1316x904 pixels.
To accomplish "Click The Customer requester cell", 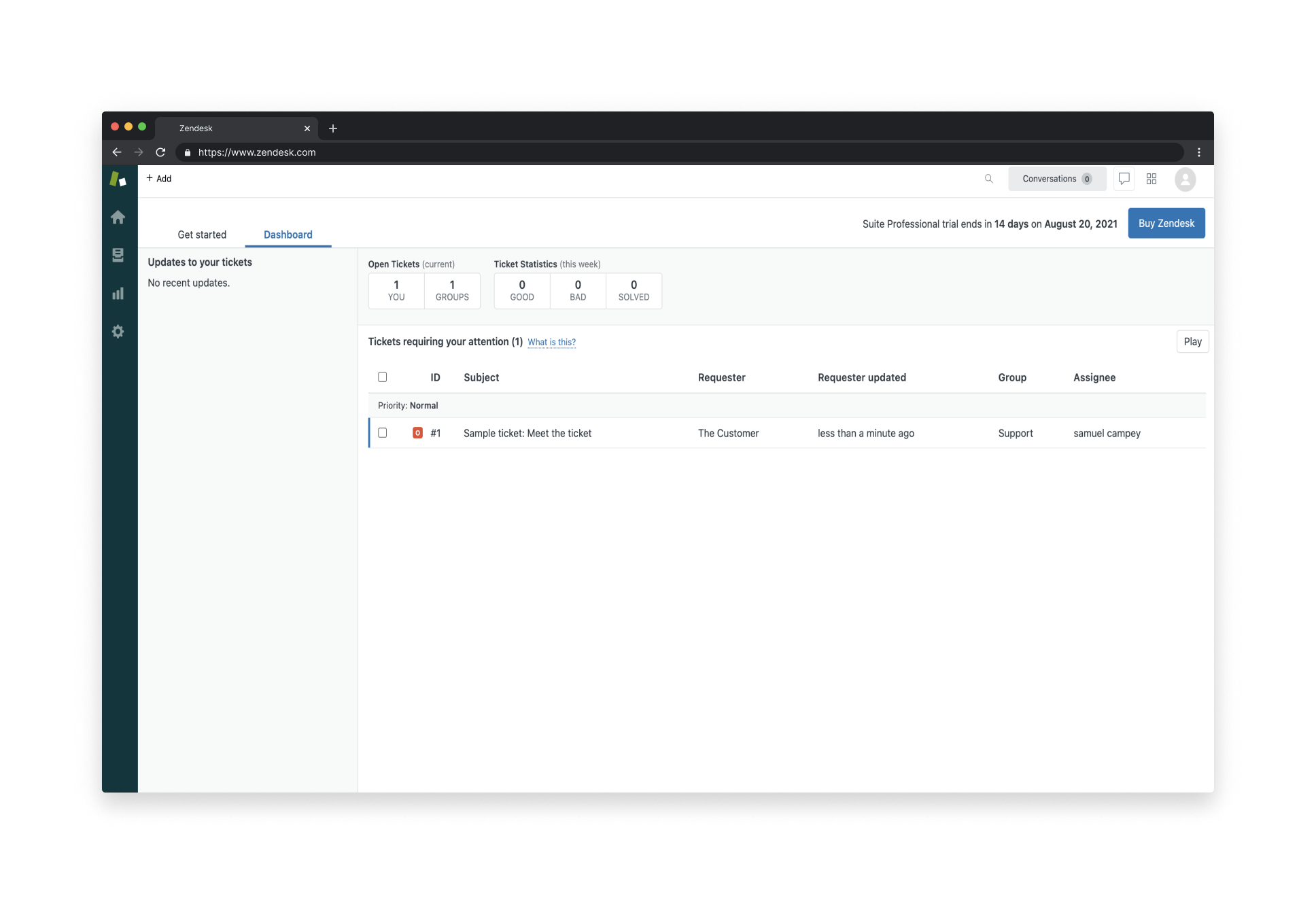I will tap(728, 434).
